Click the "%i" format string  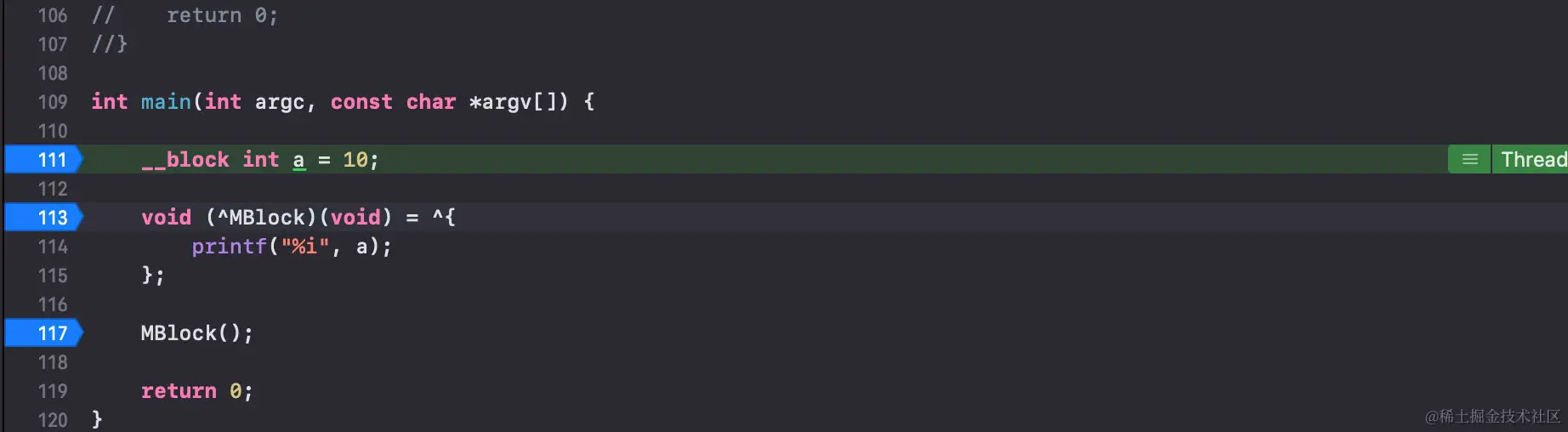(x=305, y=247)
